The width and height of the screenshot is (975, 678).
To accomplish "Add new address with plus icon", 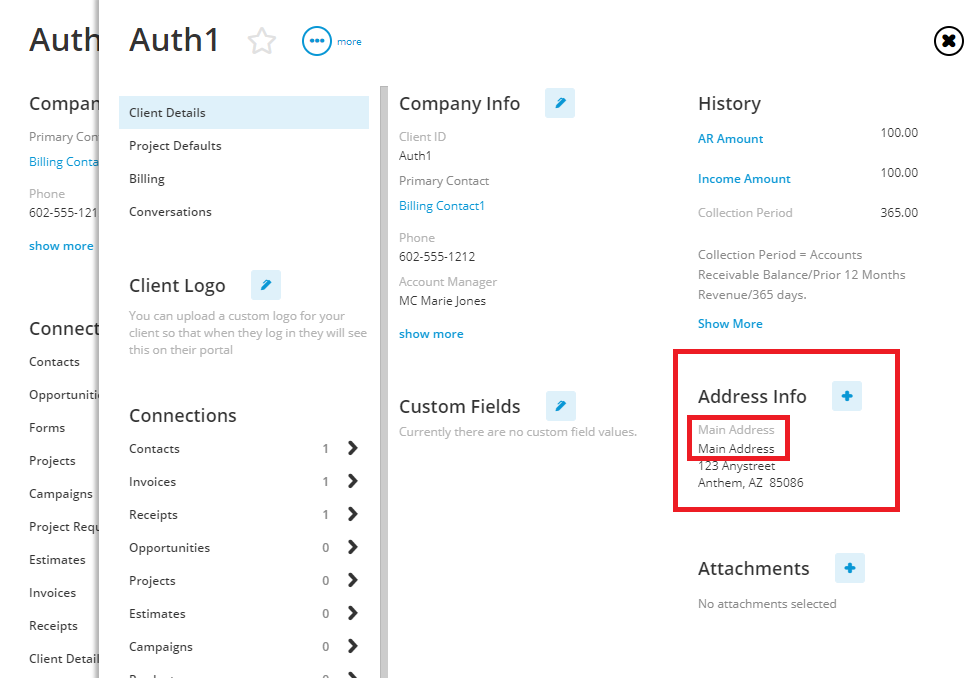I will click(847, 396).
